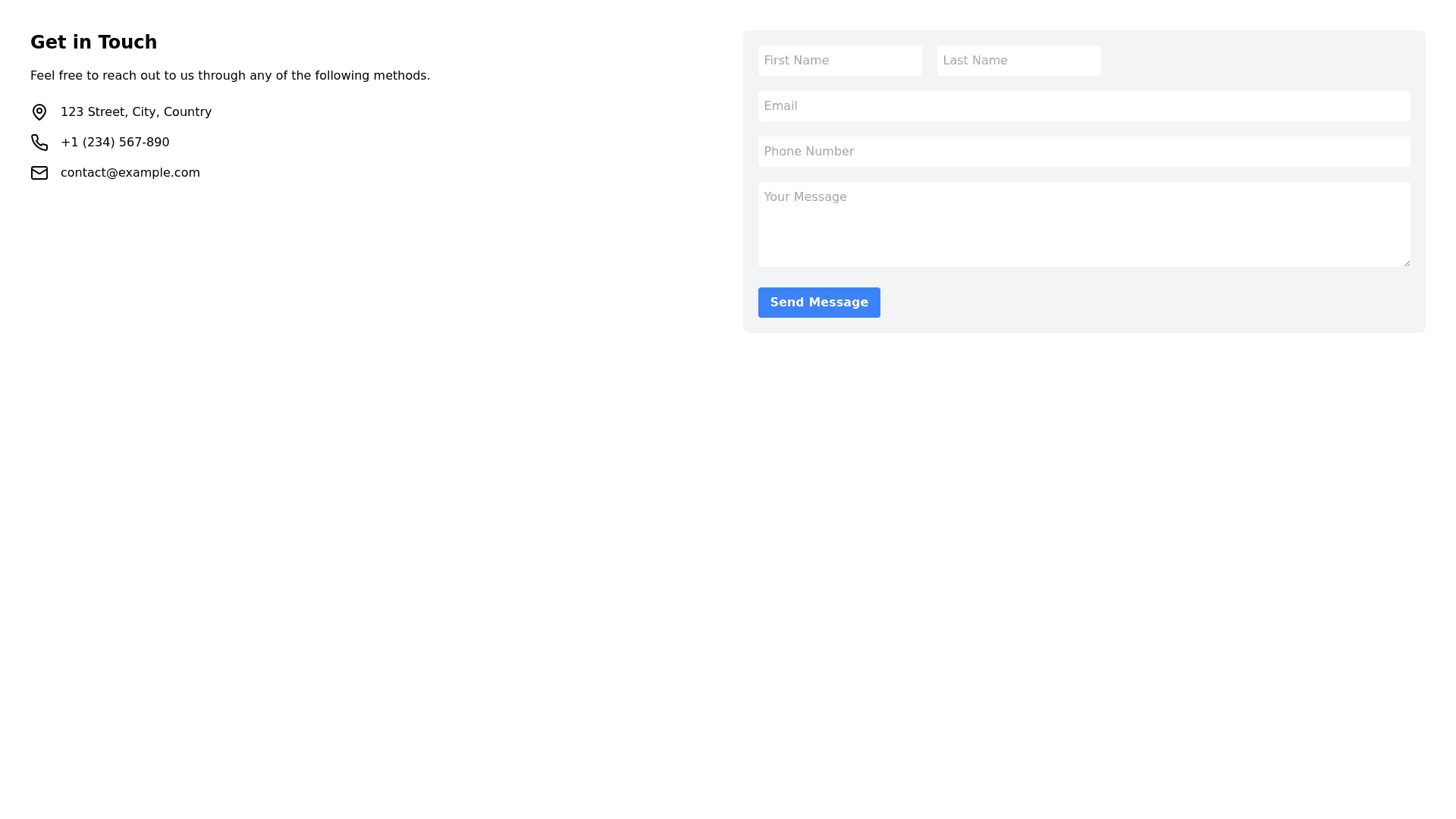Image resolution: width=1456 pixels, height=819 pixels.
Task: Click the message textarea resize handle
Action: (x=1406, y=262)
